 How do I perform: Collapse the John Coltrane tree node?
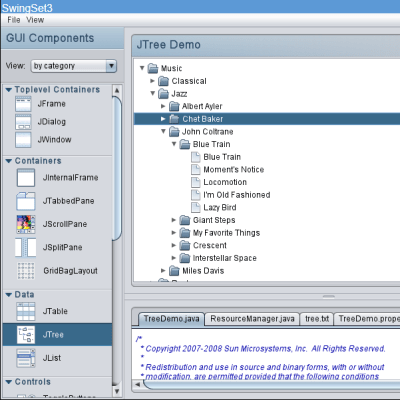tap(163, 131)
